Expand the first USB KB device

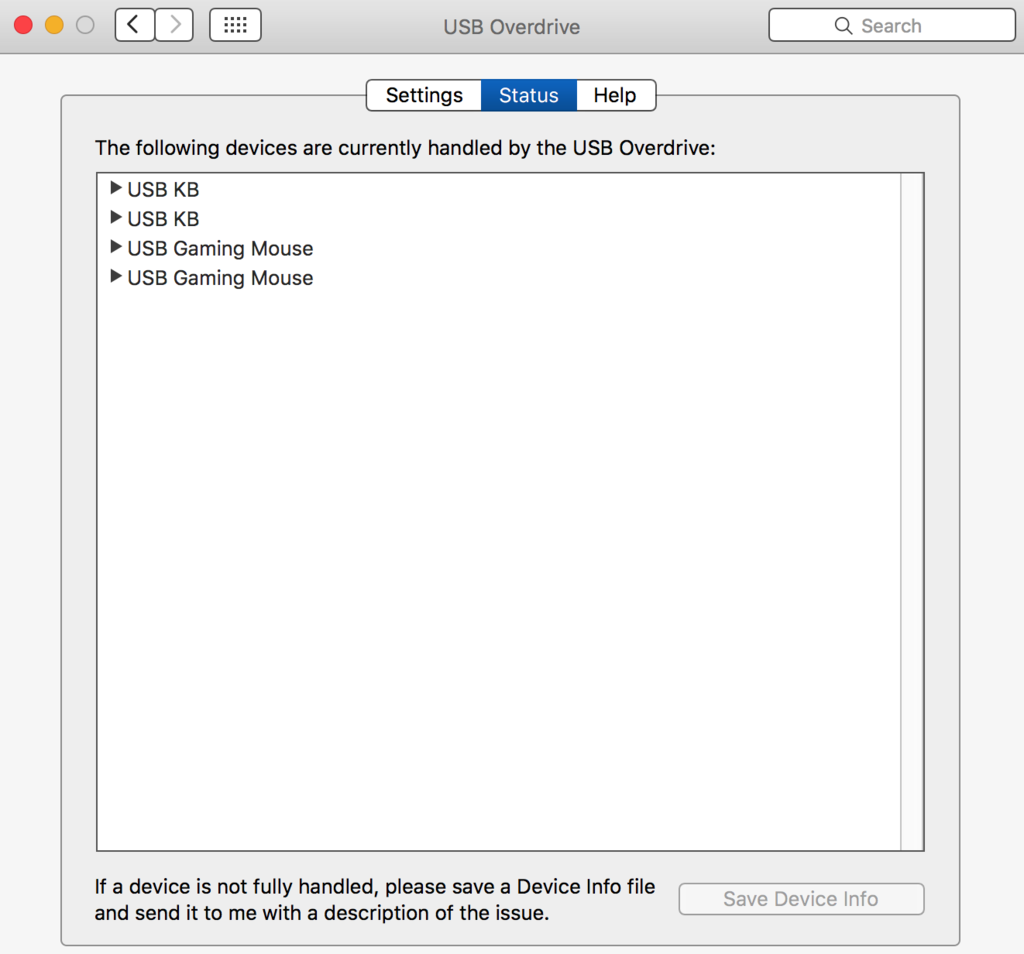point(116,188)
